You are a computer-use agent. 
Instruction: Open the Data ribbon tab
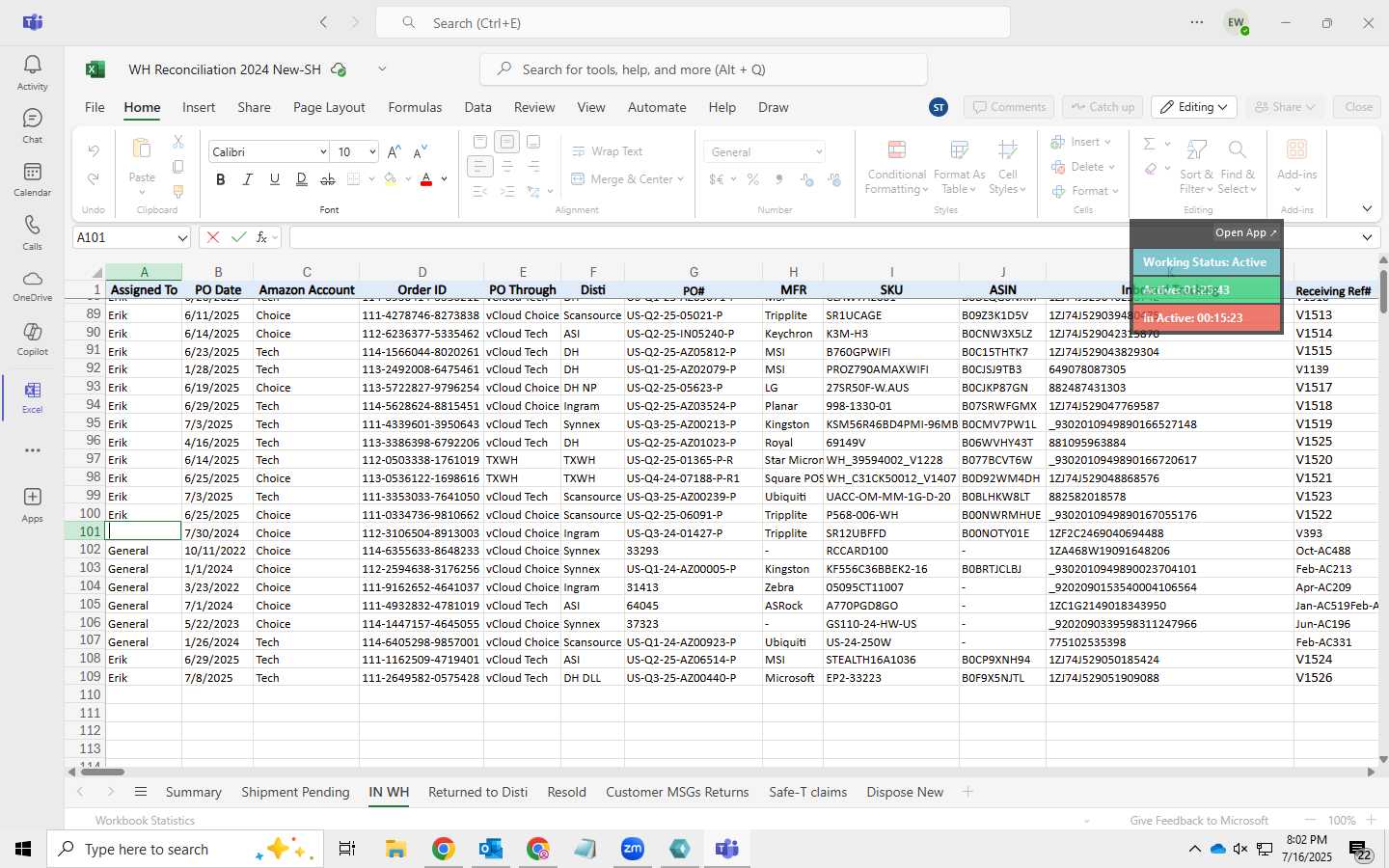tap(477, 107)
